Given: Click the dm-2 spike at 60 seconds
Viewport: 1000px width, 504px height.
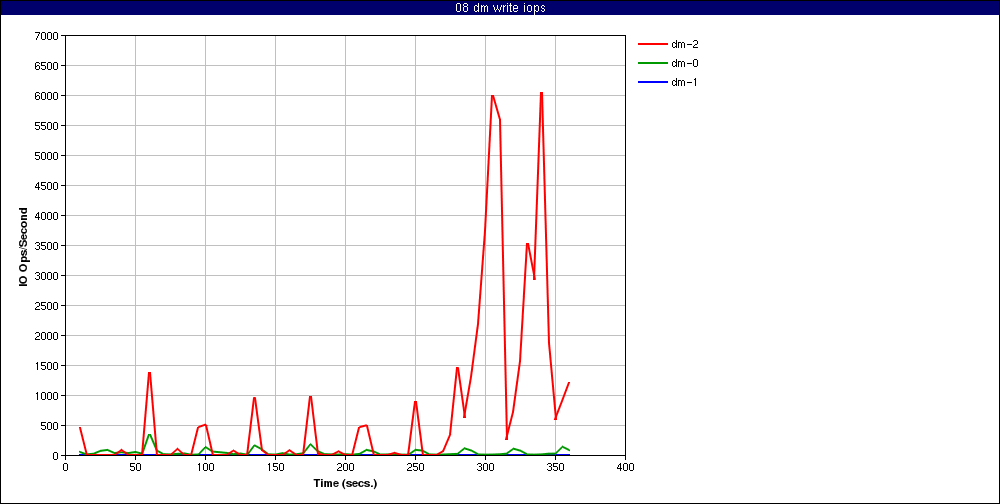Looking at the screenshot, I should tap(149, 373).
